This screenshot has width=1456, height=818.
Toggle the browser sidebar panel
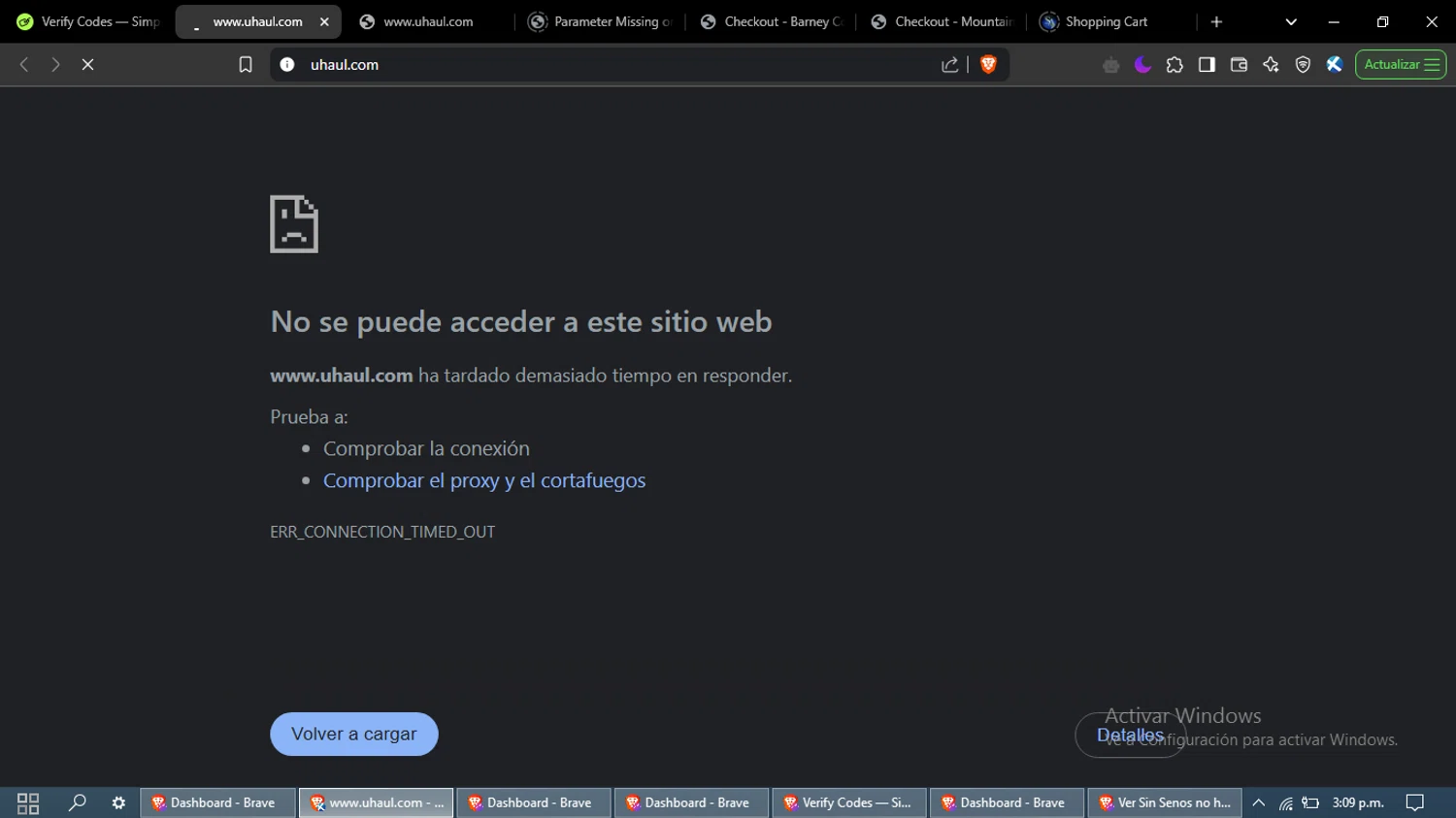[1207, 64]
